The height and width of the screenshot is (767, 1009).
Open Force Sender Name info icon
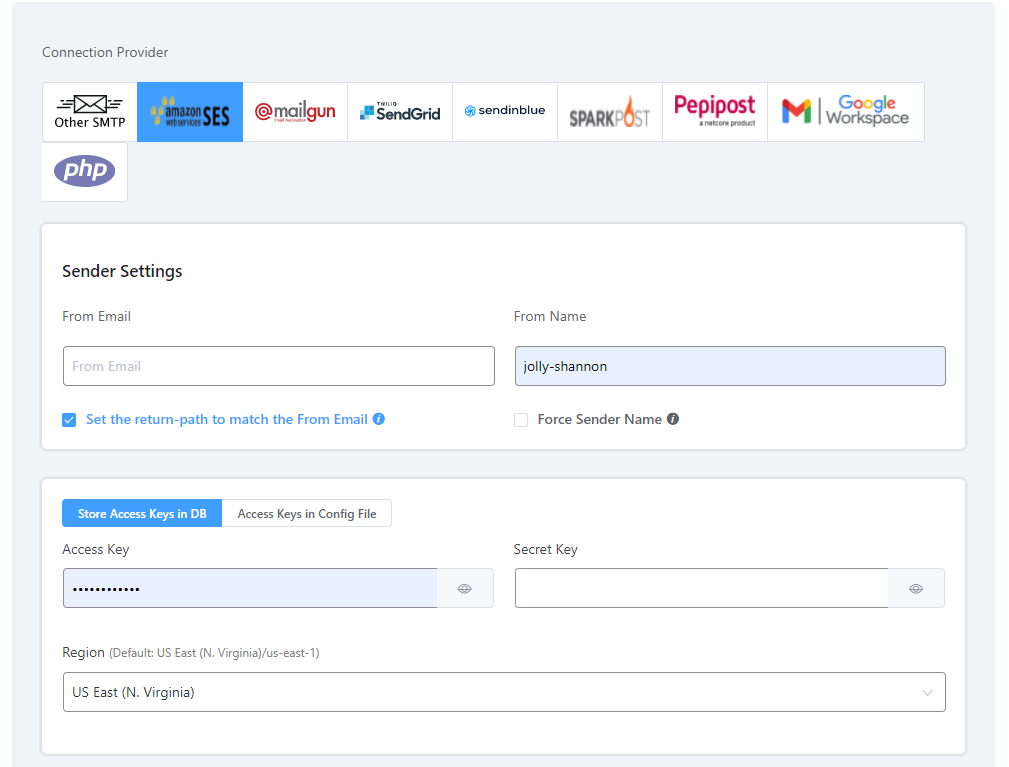click(673, 419)
